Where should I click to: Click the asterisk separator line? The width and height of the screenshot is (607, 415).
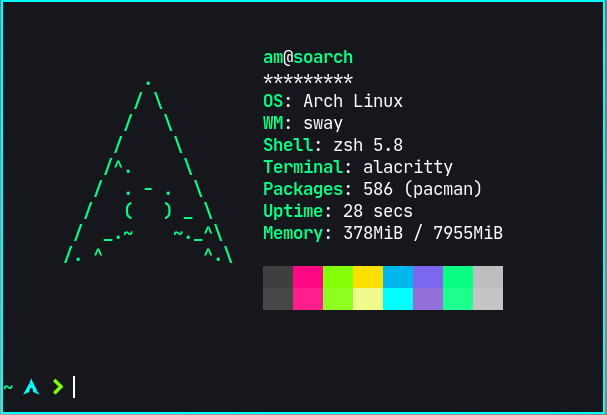click(308, 79)
